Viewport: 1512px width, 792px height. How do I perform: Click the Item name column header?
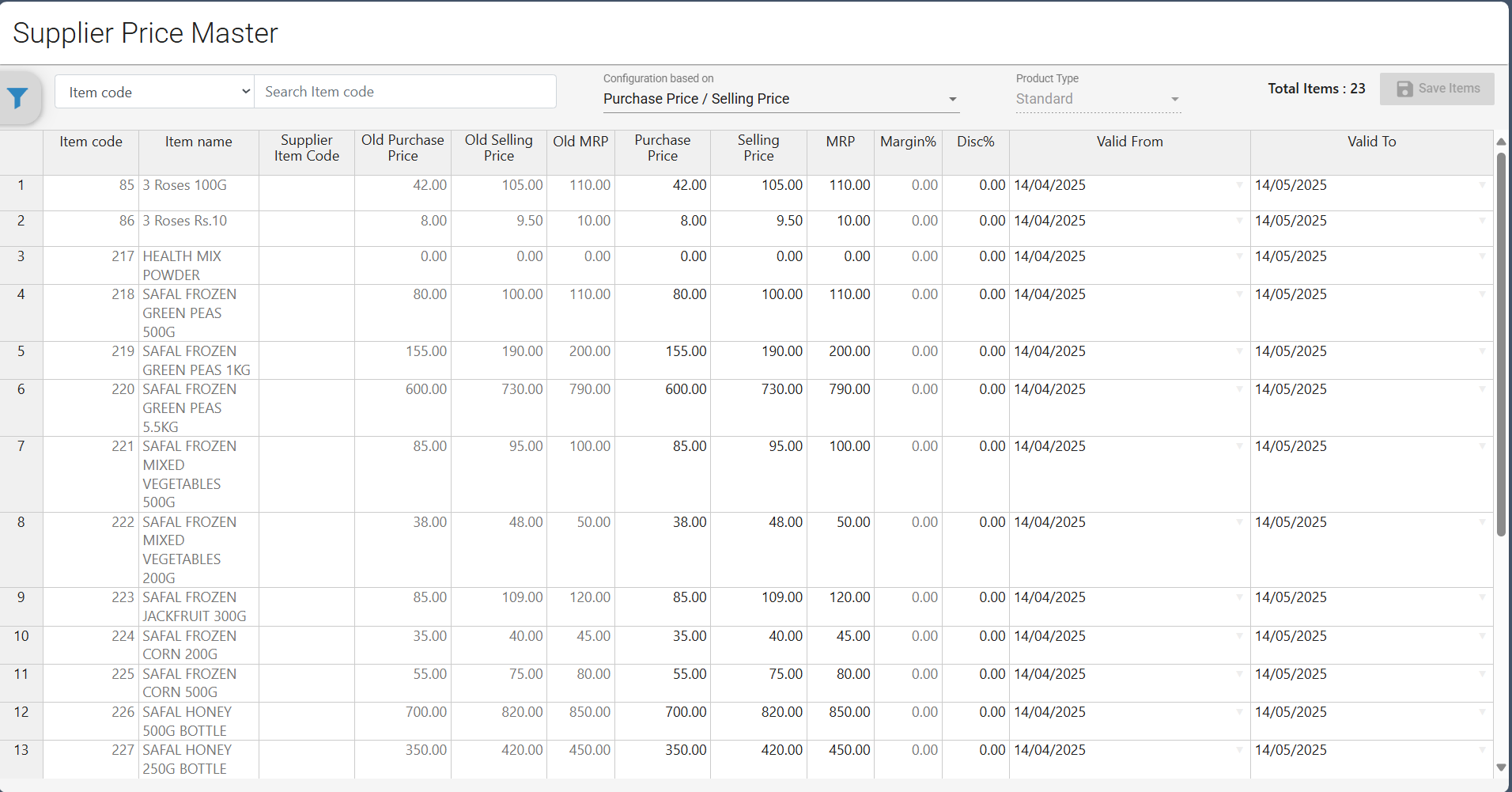[198, 142]
